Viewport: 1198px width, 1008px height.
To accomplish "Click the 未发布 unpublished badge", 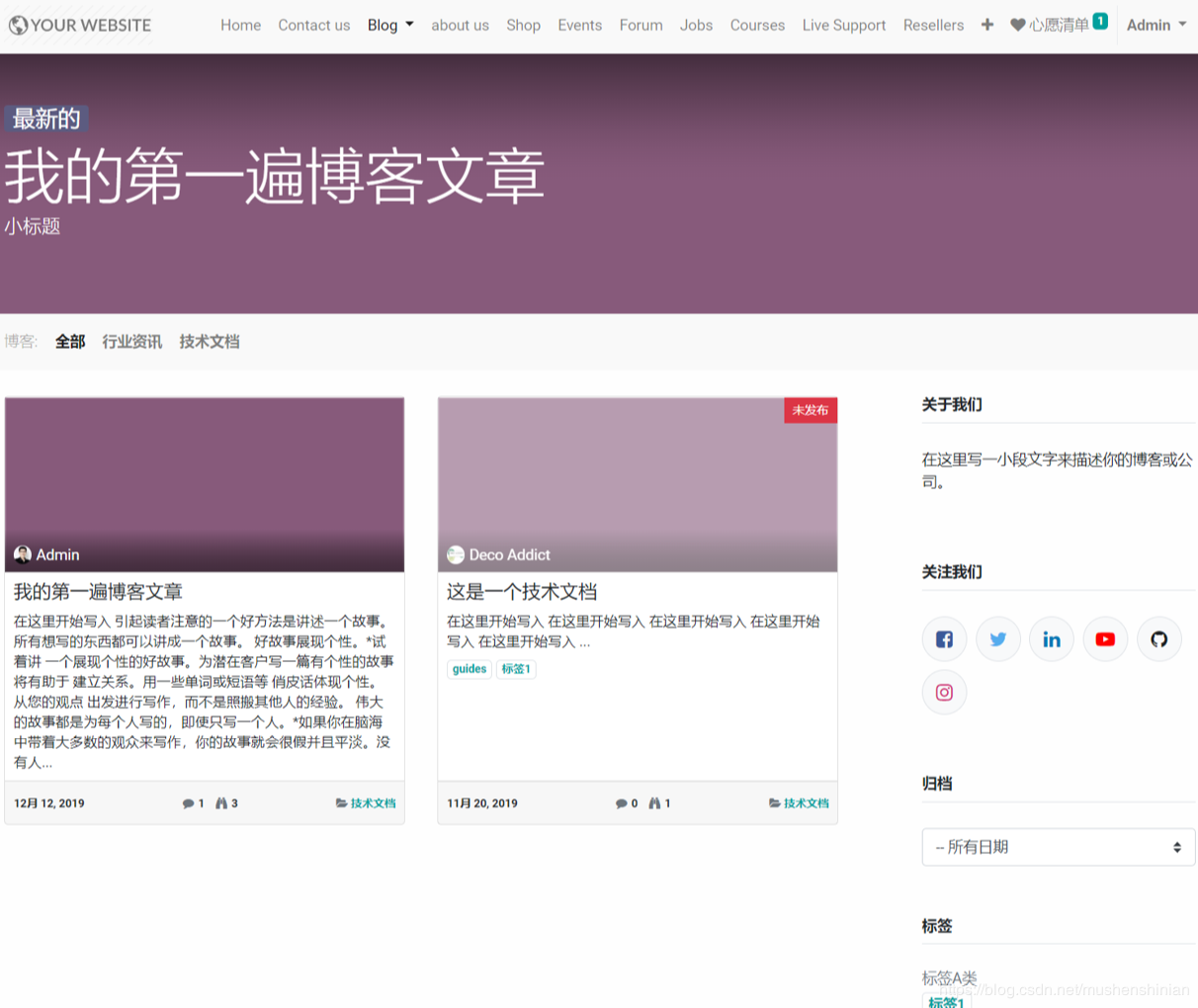I will (810, 410).
